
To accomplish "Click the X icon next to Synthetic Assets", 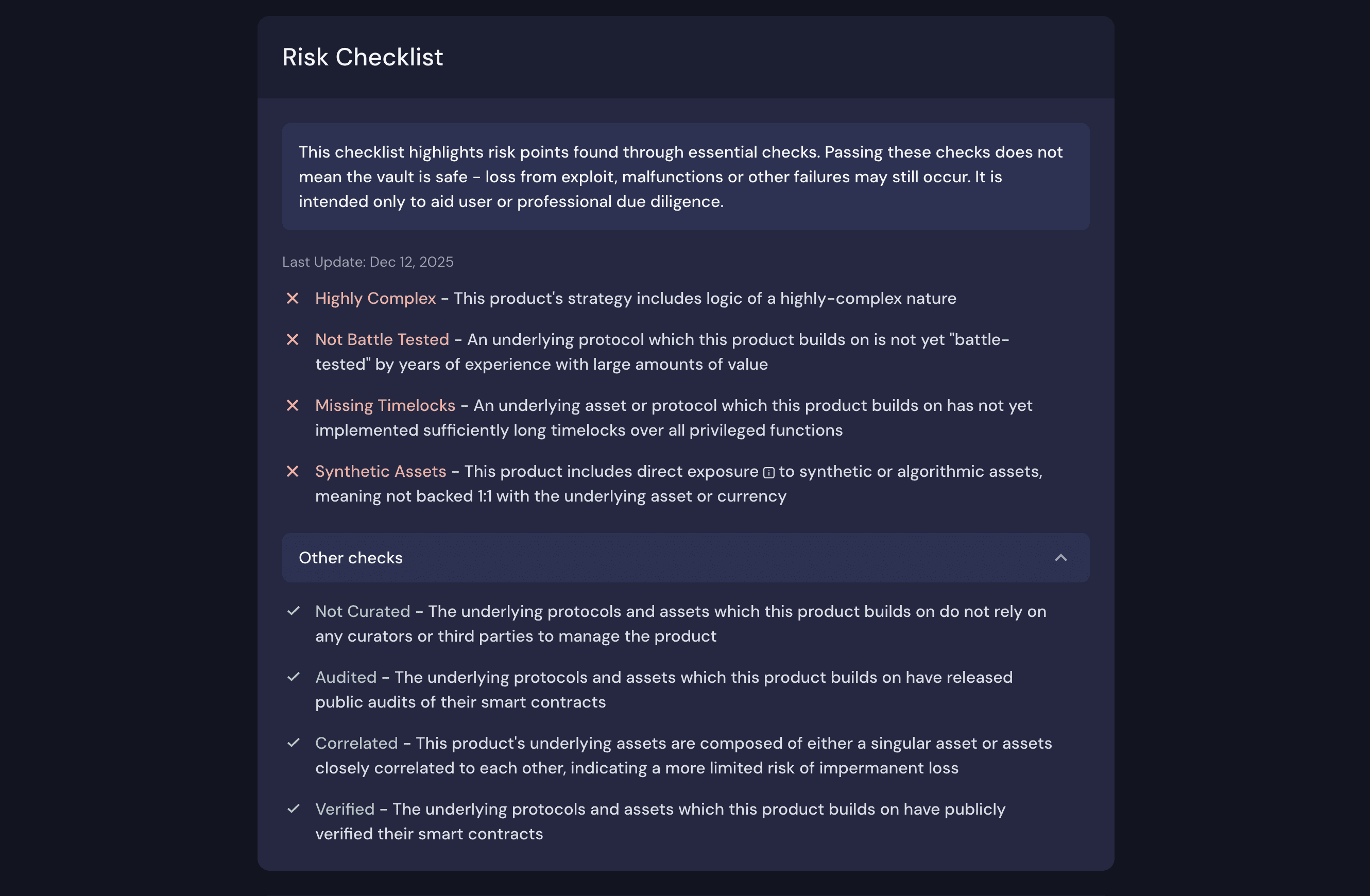I will (x=293, y=471).
